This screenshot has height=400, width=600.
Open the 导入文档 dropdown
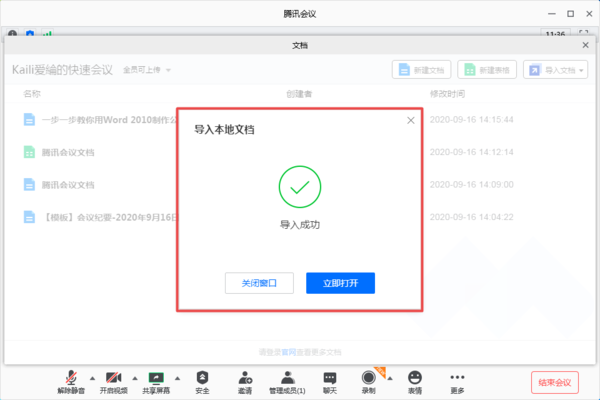555,70
